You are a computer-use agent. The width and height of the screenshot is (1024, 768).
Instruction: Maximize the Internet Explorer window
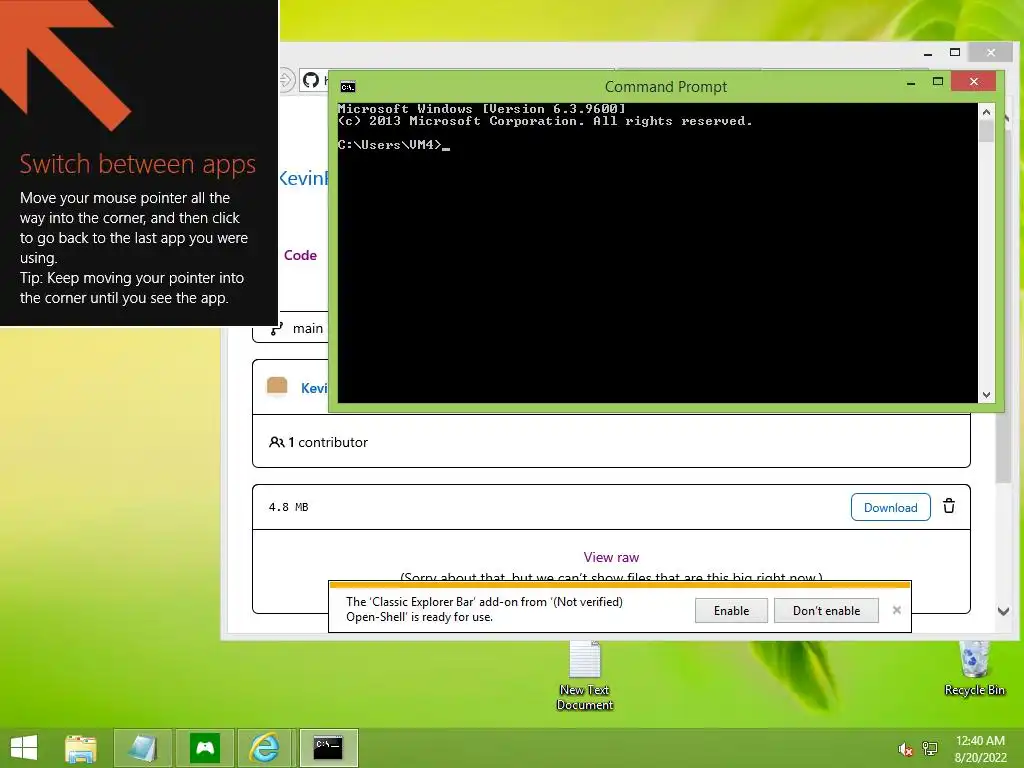(x=955, y=52)
